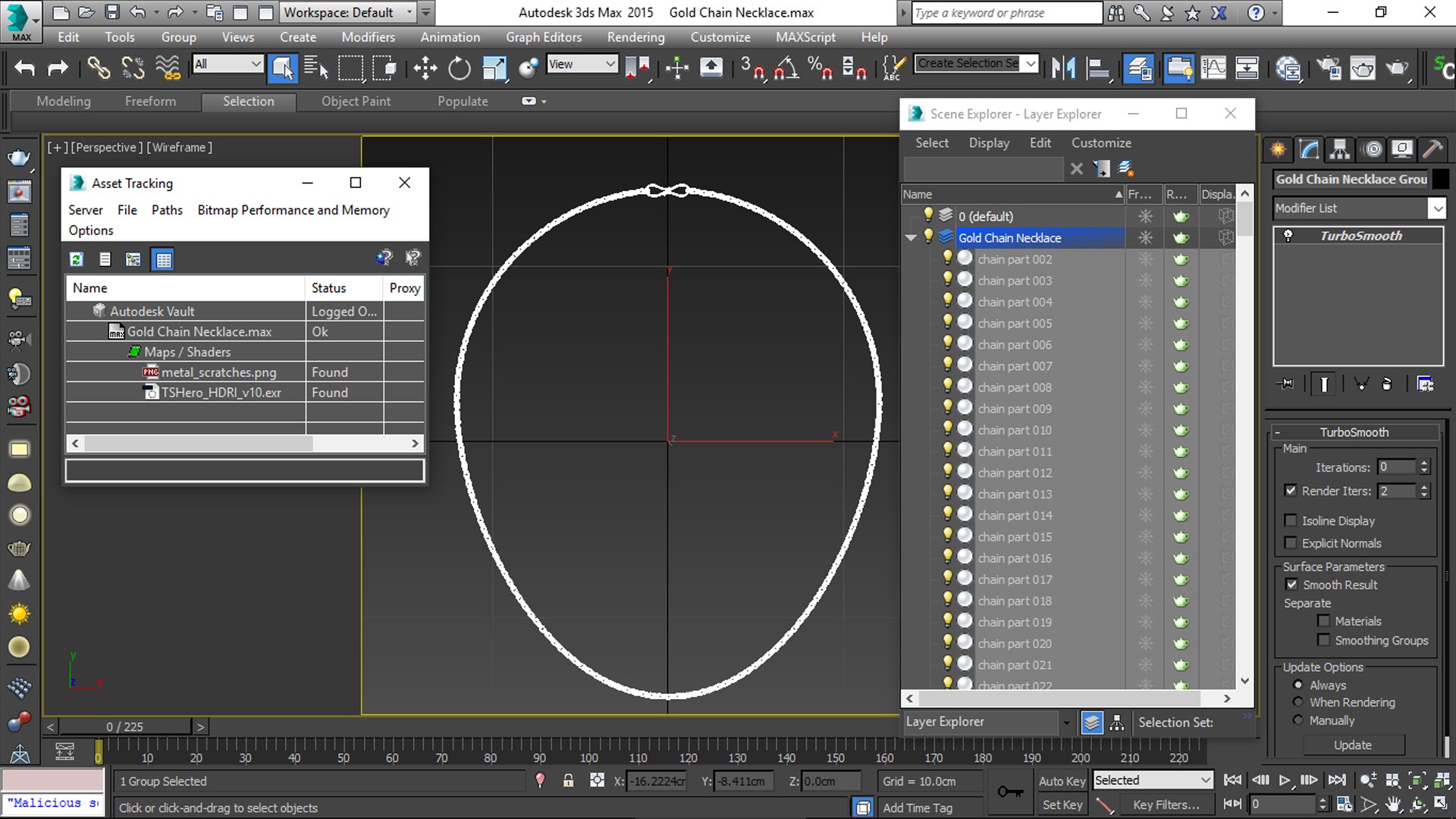The height and width of the screenshot is (819, 1456).
Task: Enable the Isoline Display checkbox
Action: (1291, 521)
